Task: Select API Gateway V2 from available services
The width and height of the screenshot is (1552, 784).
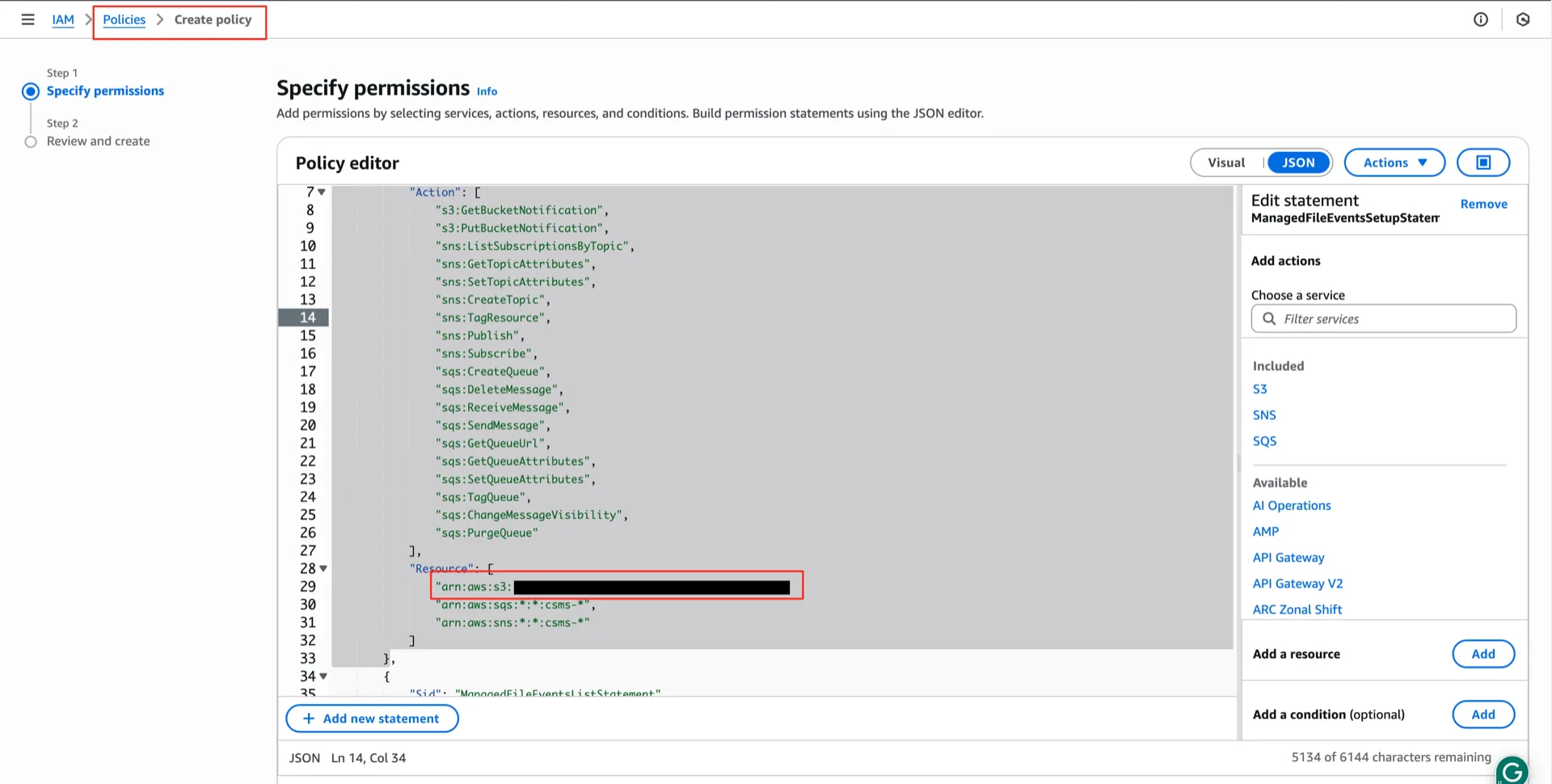Action: (x=1297, y=583)
